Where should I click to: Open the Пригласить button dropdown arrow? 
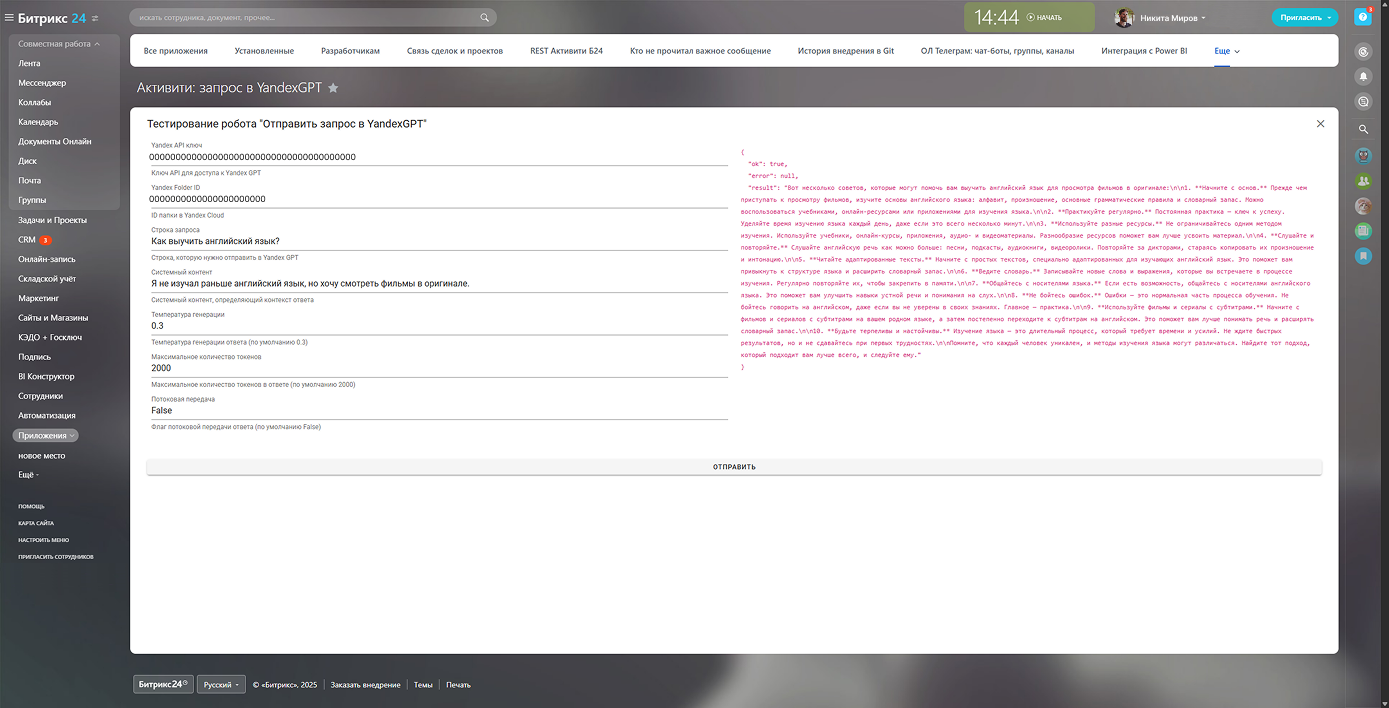[x=1329, y=18]
